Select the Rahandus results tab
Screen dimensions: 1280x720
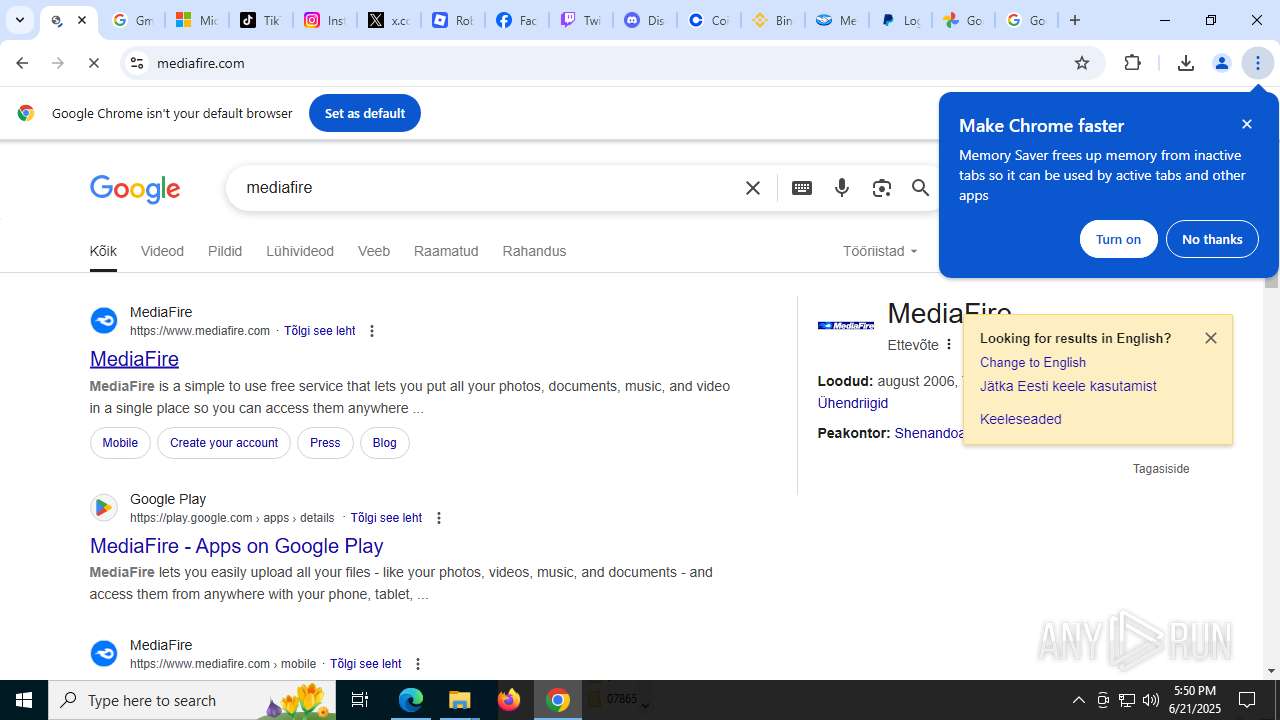pyautogui.click(x=534, y=251)
